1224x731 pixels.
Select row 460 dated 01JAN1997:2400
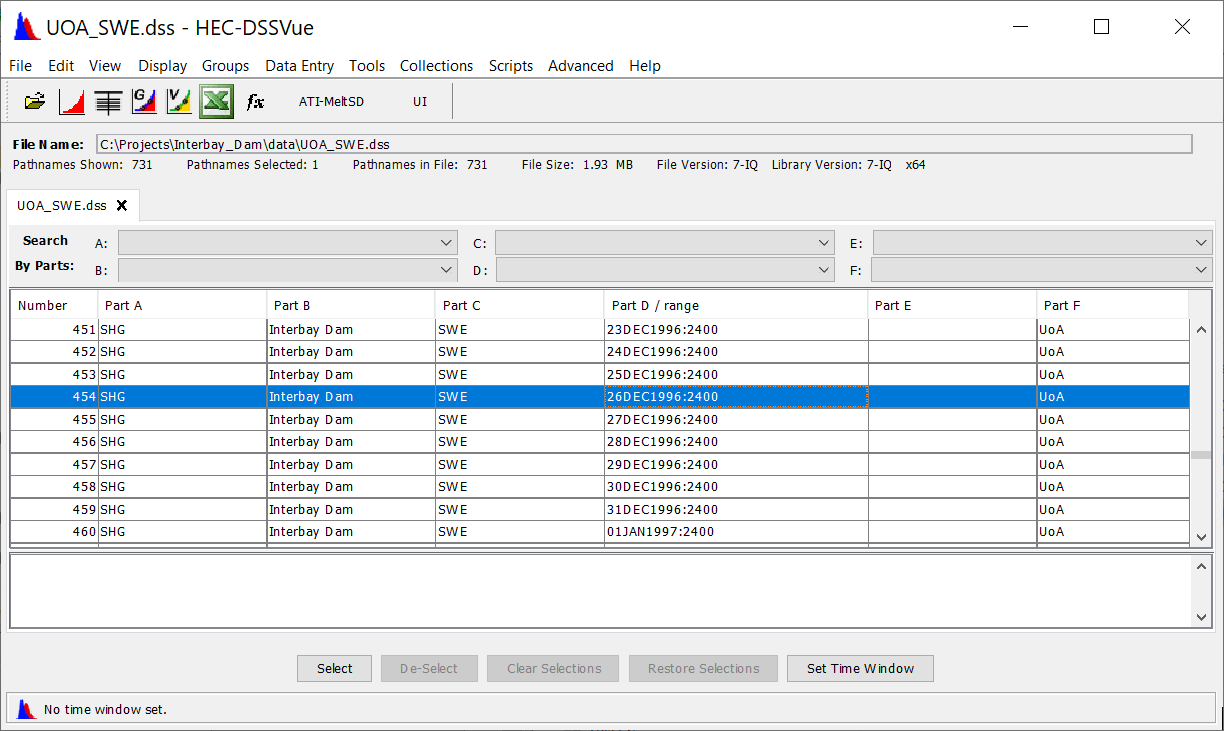tap(600, 532)
